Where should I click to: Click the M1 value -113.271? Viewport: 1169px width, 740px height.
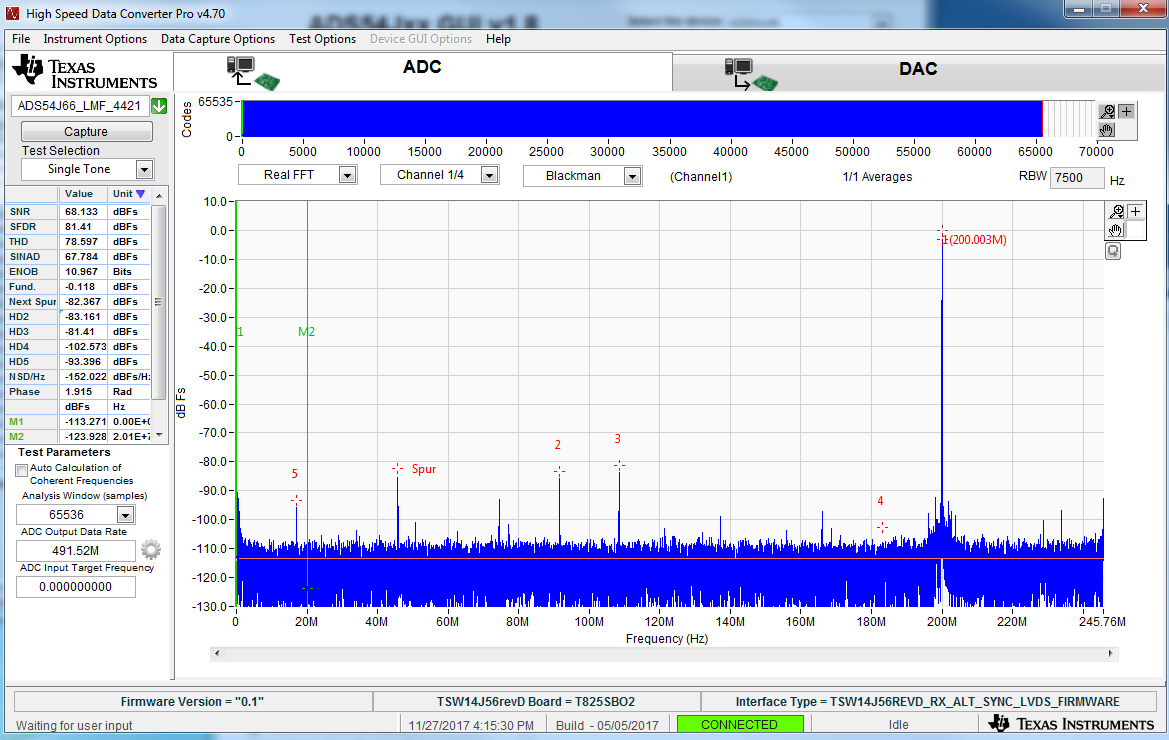(84, 422)
